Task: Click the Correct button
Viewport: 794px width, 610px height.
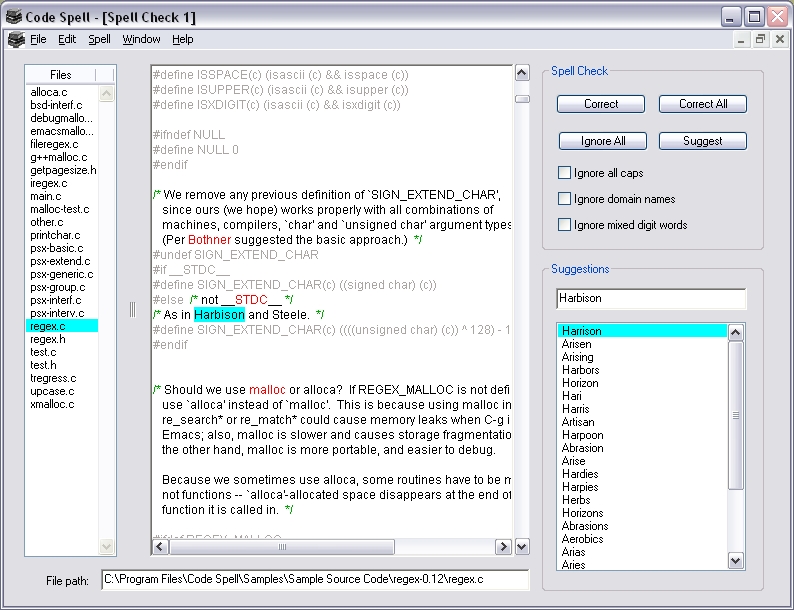Action: 601,104
